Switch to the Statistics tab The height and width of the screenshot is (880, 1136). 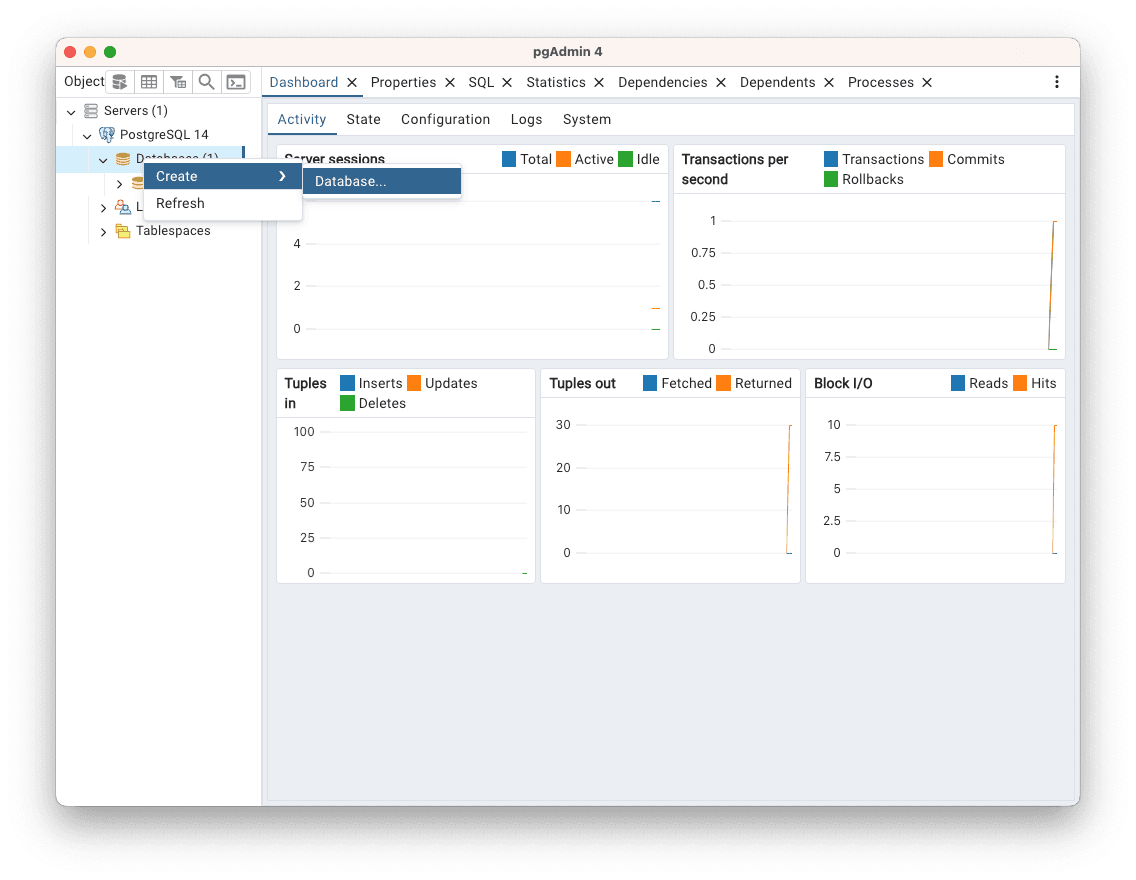pyautogui.click(x=556, y=83)
